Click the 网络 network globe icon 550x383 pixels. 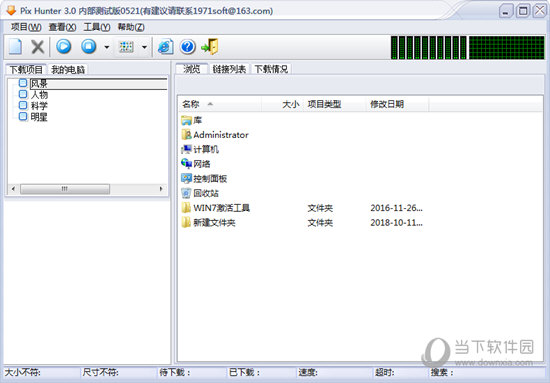coord(186,164)
